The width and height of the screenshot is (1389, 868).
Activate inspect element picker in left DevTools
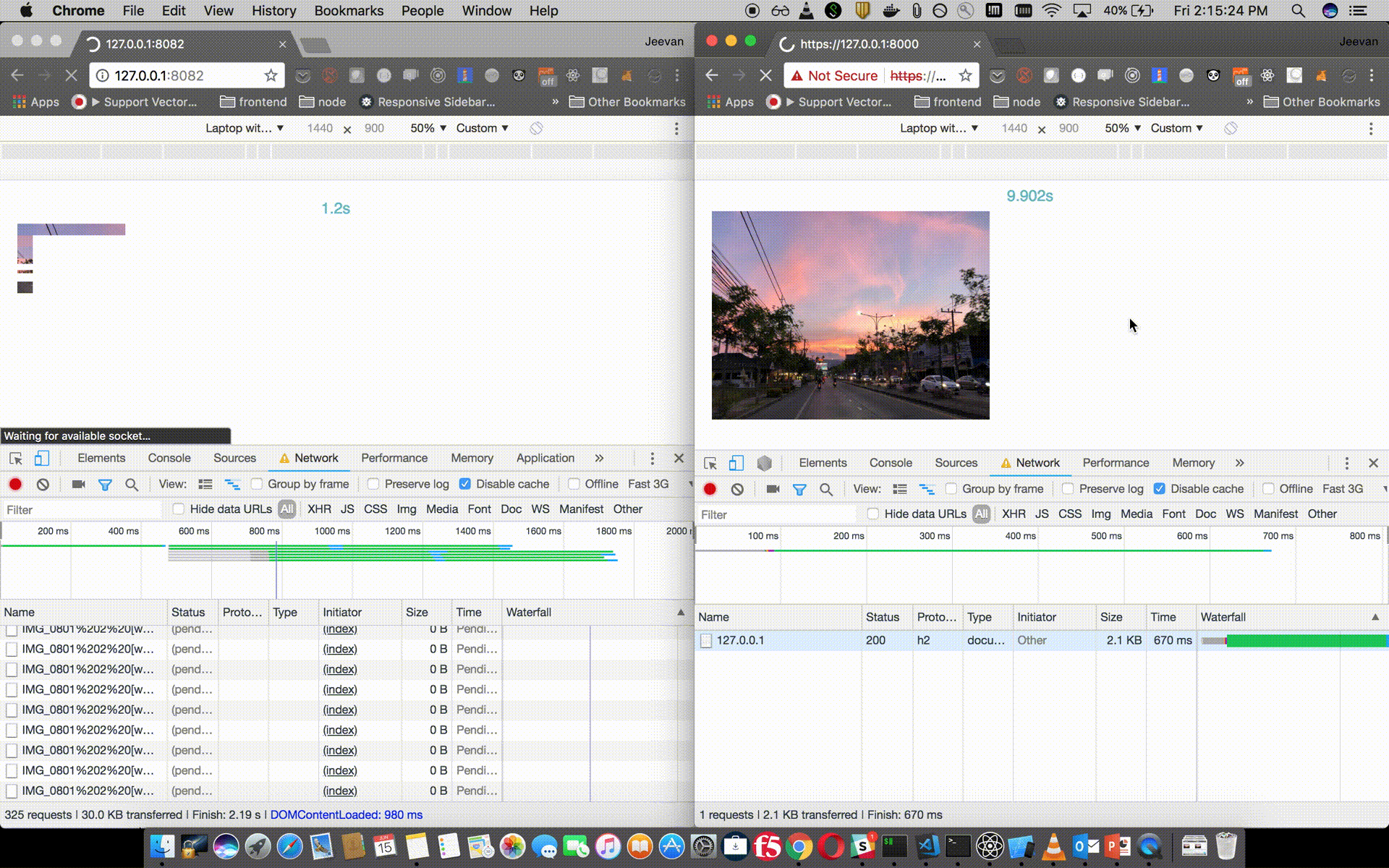pos(16,458)
